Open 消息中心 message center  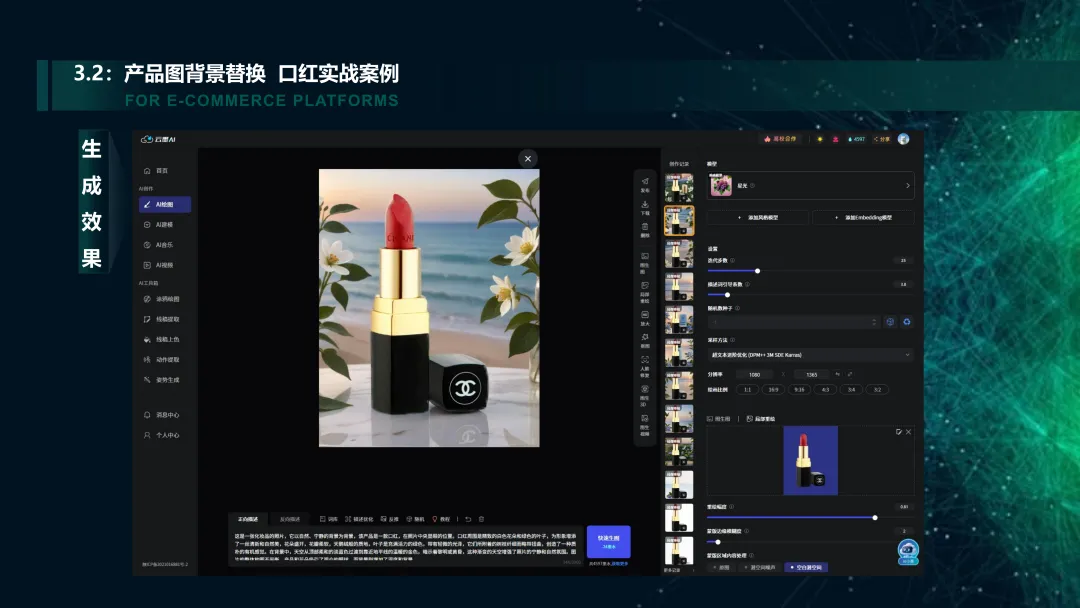(x=161, y=415)
